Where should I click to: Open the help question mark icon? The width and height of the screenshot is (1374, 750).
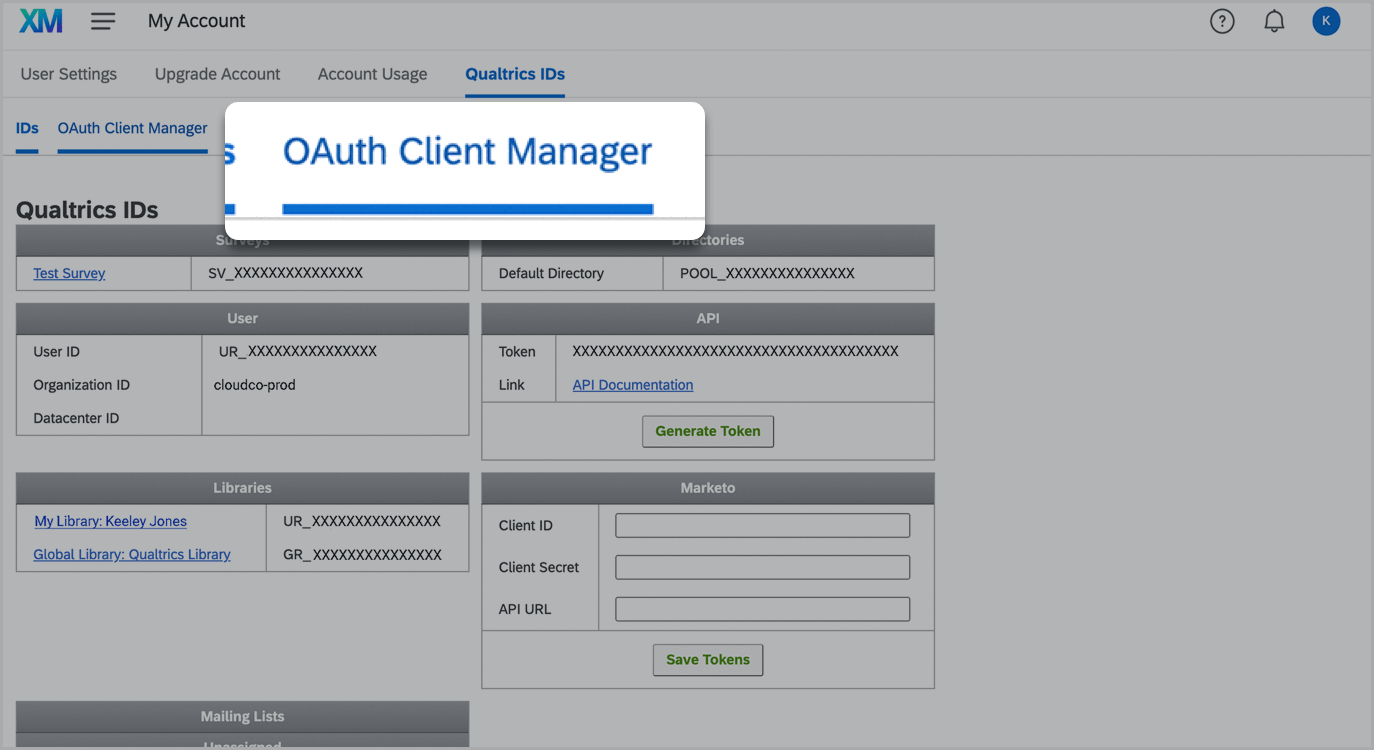pyautogui.click(x=1222, y=21)
